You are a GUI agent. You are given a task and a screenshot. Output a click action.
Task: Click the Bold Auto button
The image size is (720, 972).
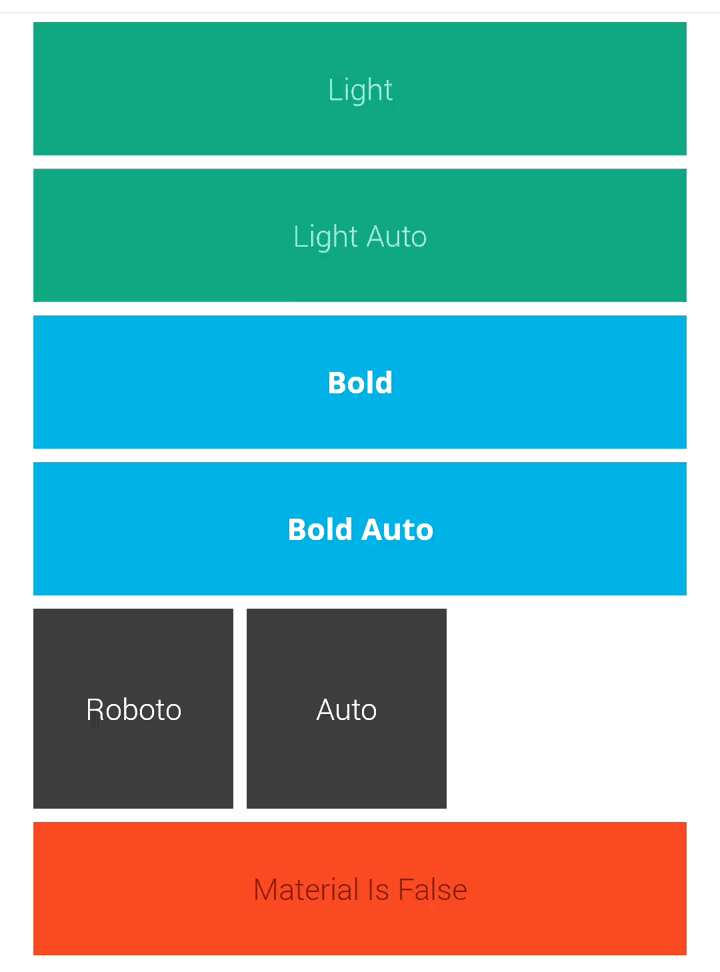tap(360, 529)
